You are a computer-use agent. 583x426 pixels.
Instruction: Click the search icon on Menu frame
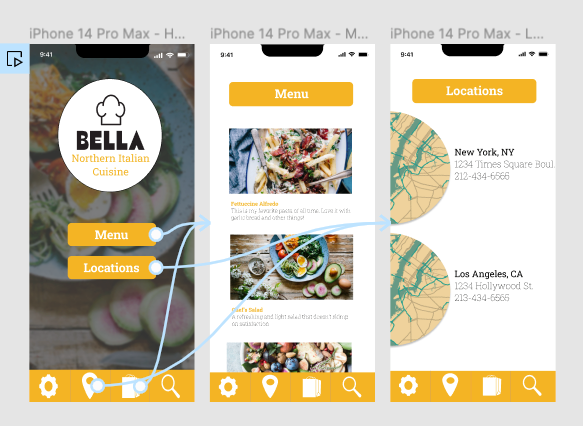352,387
